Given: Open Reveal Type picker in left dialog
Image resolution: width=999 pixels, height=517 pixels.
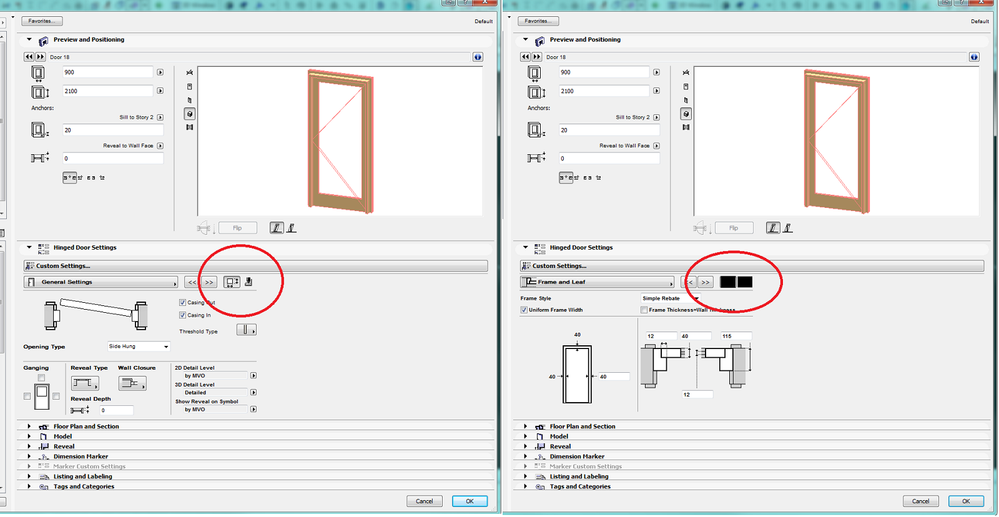Looking at the screenshot, I should point(84,383).
